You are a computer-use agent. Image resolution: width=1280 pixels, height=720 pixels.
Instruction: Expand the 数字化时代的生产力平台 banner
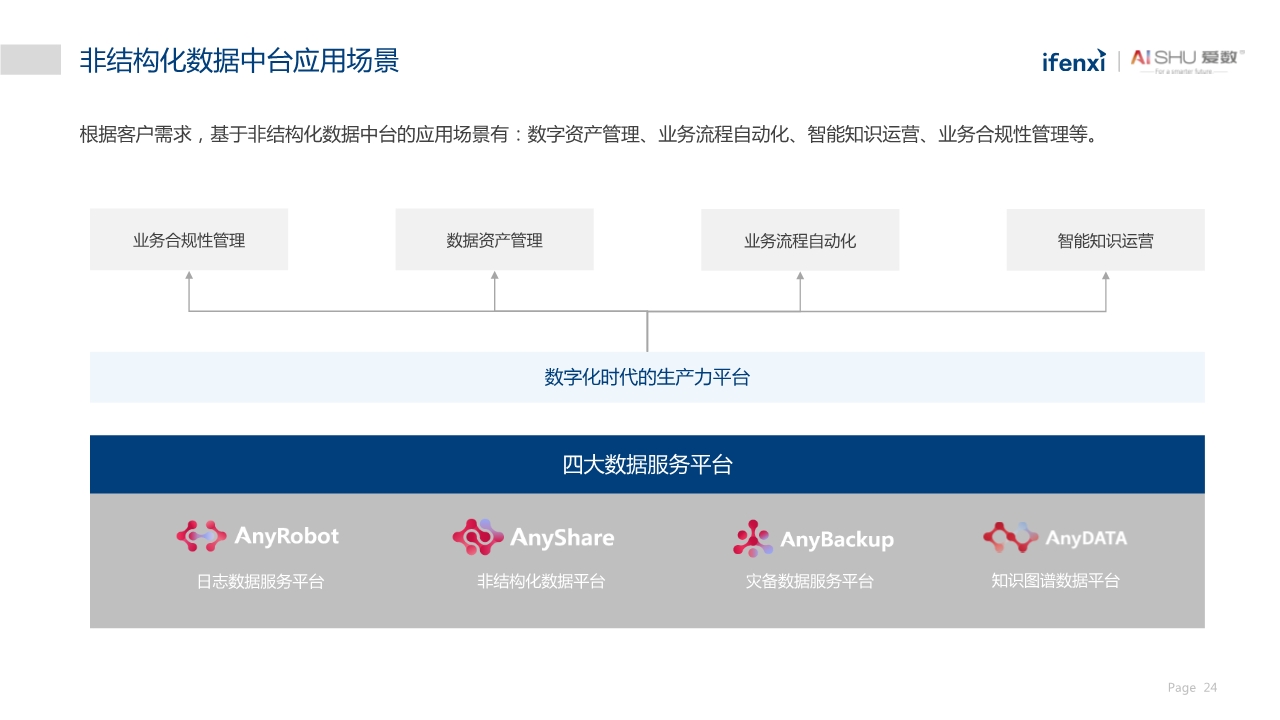click(647, 377)
